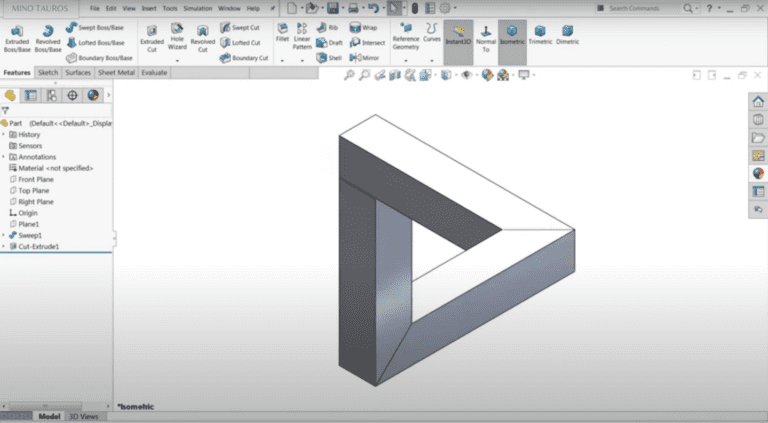Select Front Plane in feature tree
This screenshot has width=768, height=423.
[36, 179]
